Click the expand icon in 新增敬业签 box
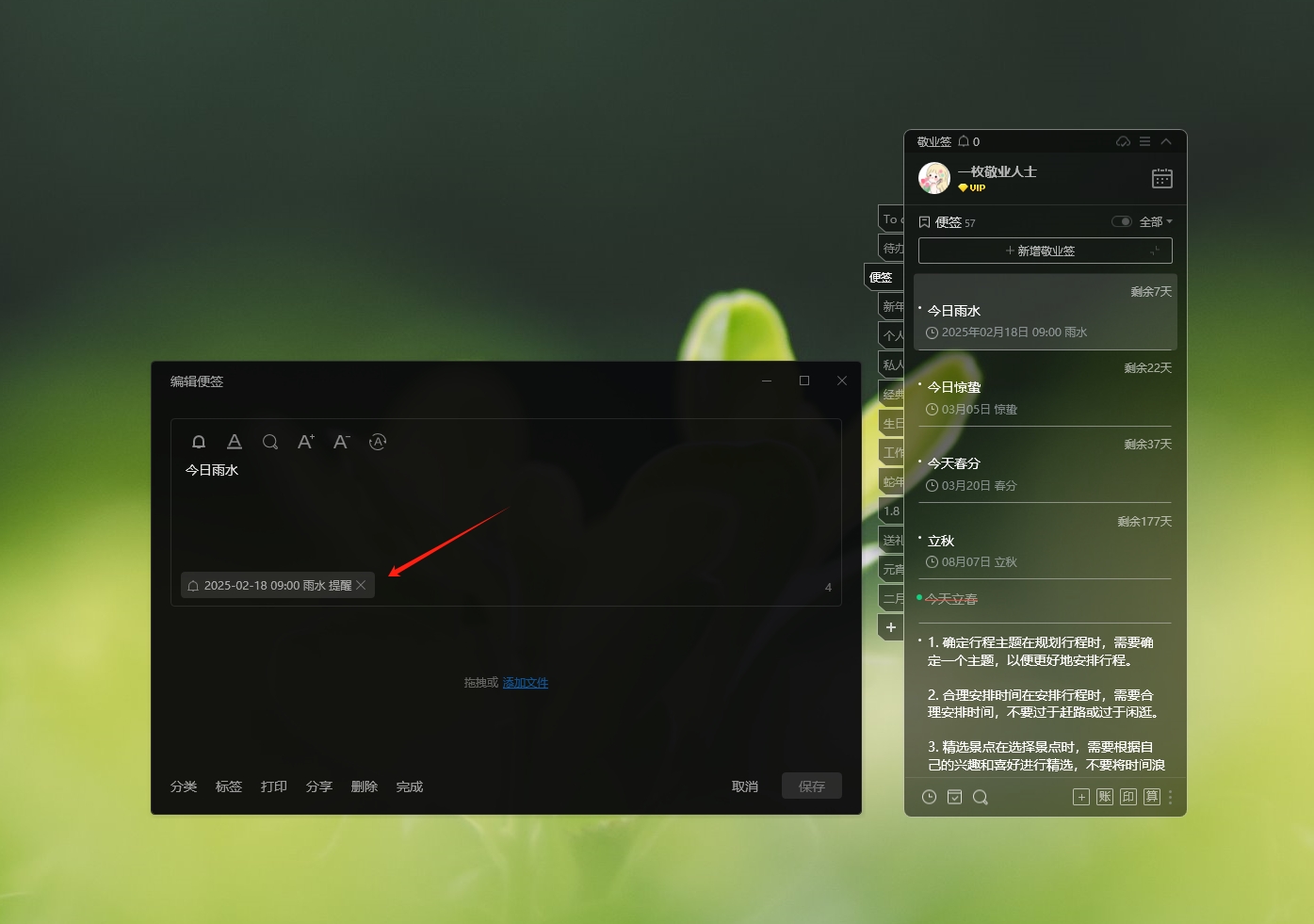Image resolution: width=1314 pixels, height=924 pixels. point(1155,251)
